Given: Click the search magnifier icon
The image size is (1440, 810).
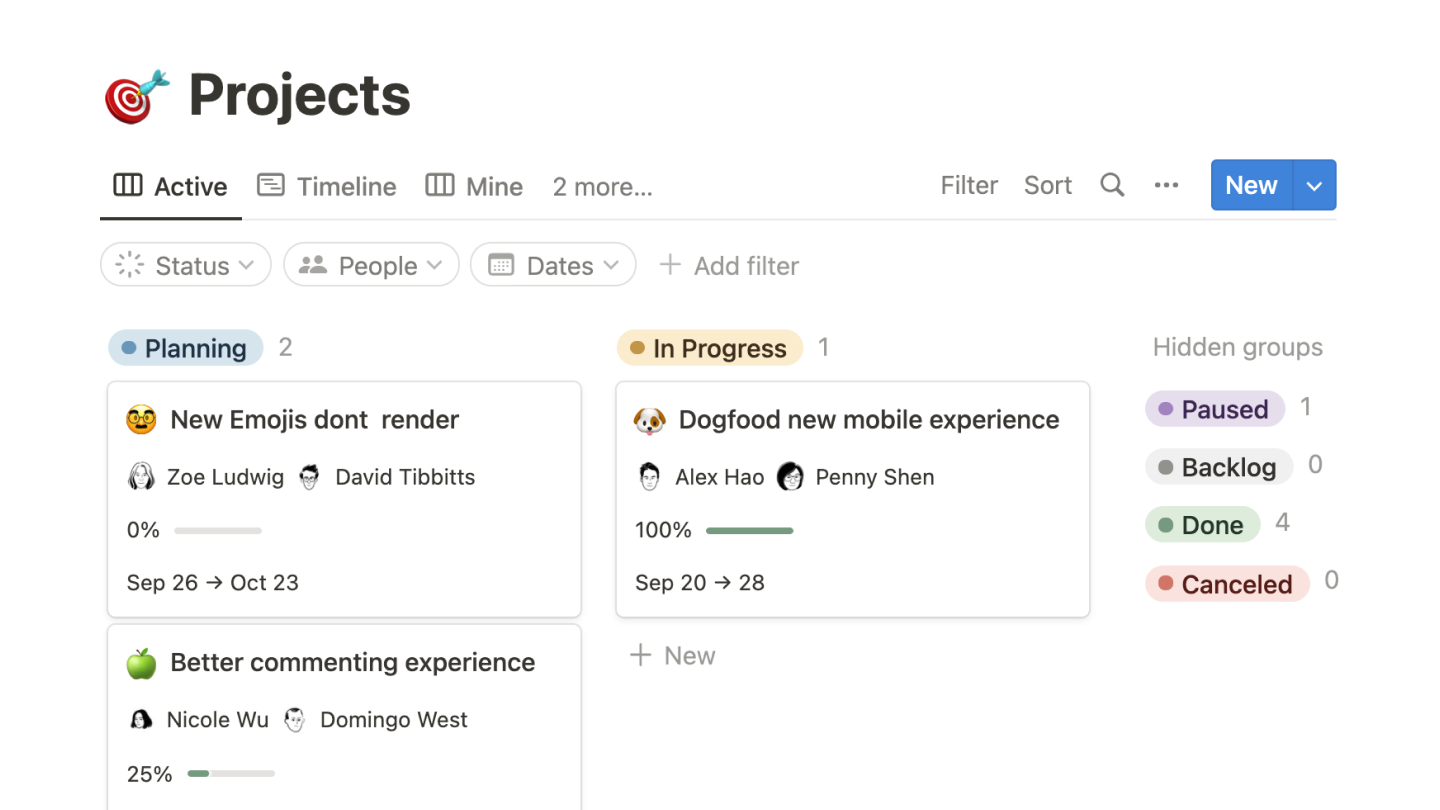Looking at the screenshot, I should [x=1112, y=185].
